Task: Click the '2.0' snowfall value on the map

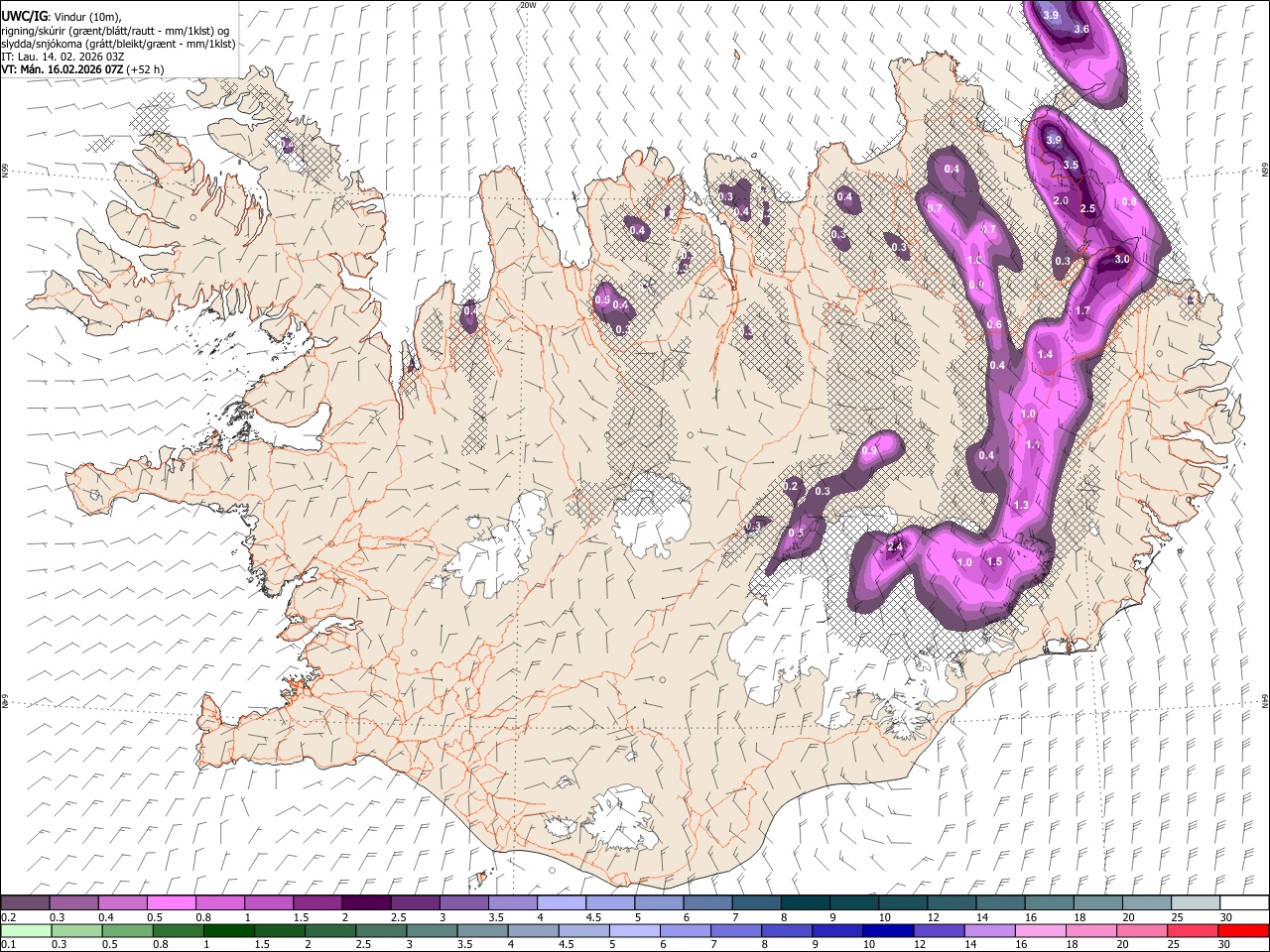Action: click(1061, 200)
